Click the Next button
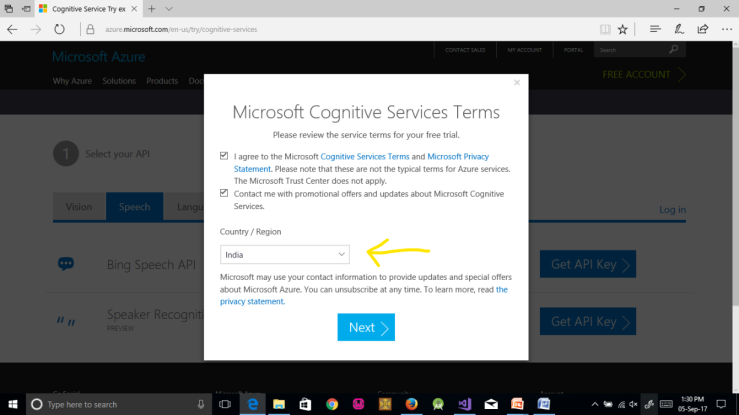739x415 pixels. (365, 327)
